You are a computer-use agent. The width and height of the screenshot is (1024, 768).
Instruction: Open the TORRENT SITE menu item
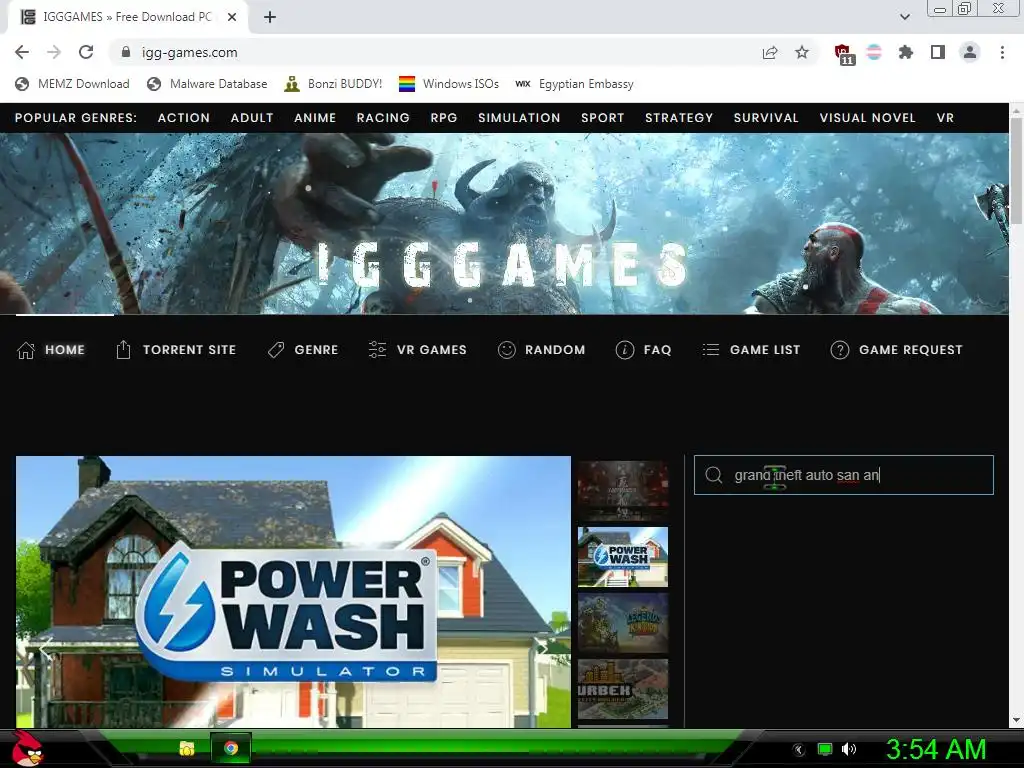176,350
